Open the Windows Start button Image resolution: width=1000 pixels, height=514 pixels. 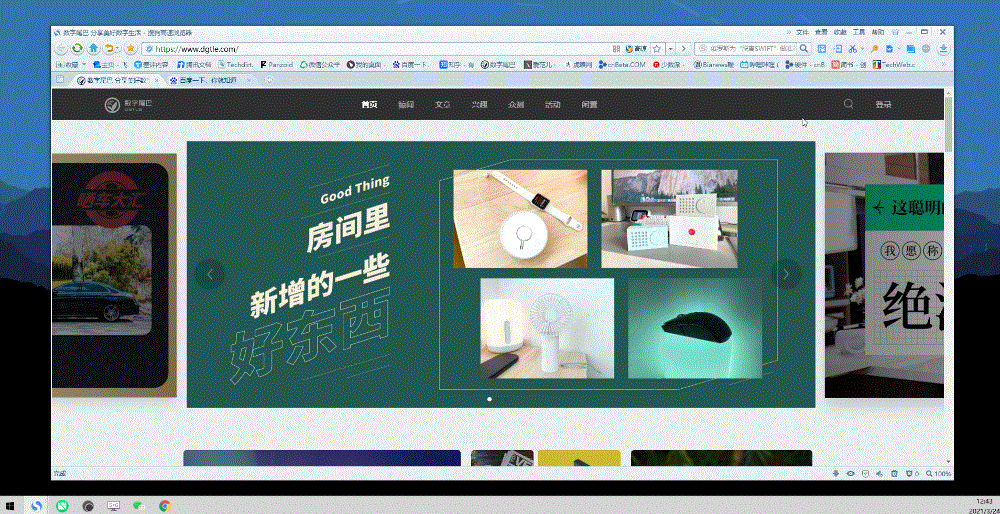coord(12,506)
